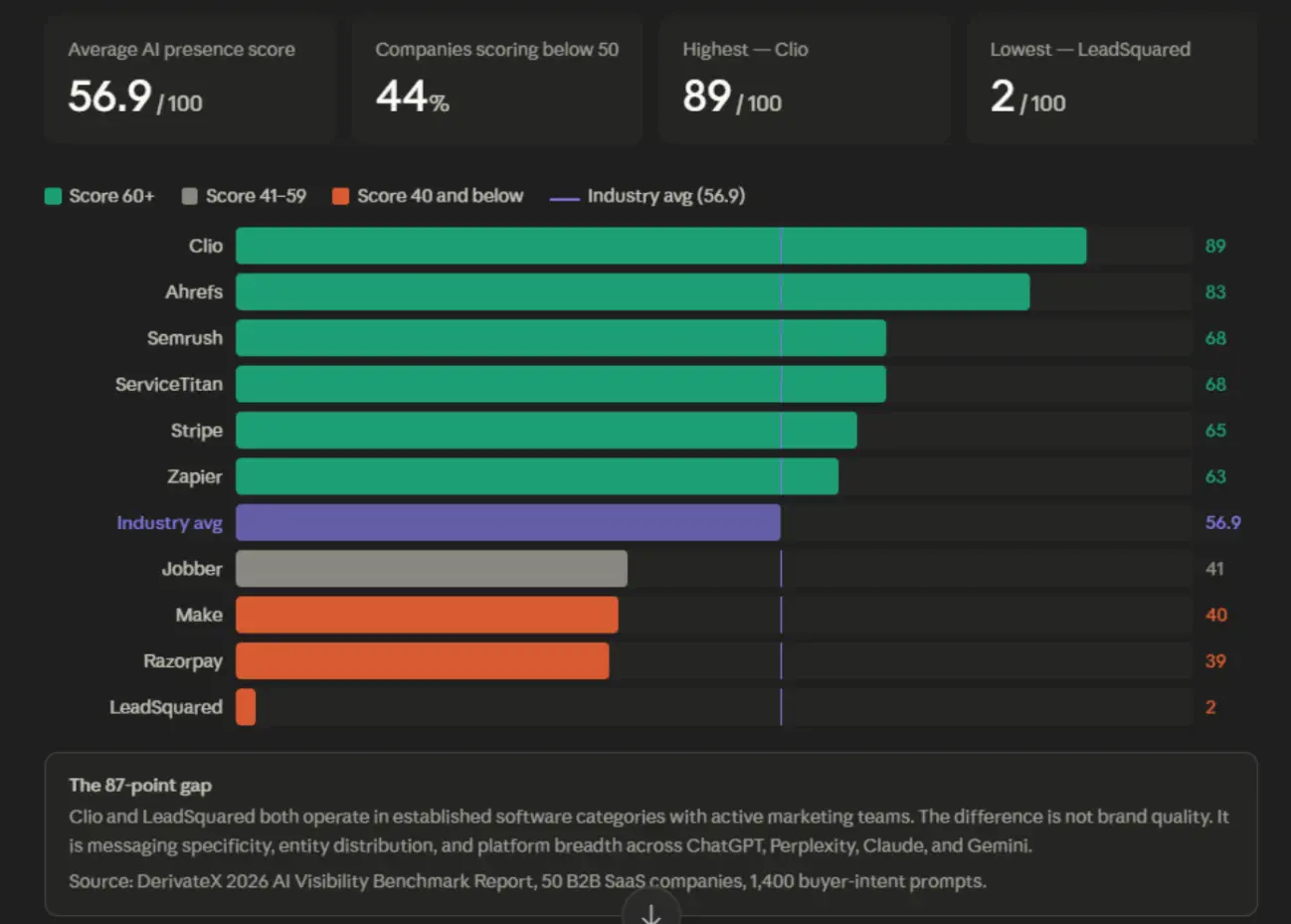Click the score 89 at the end of Clio's row
The width and height of the screenshot is (1291, 924).
click(x=1215, y=246)
